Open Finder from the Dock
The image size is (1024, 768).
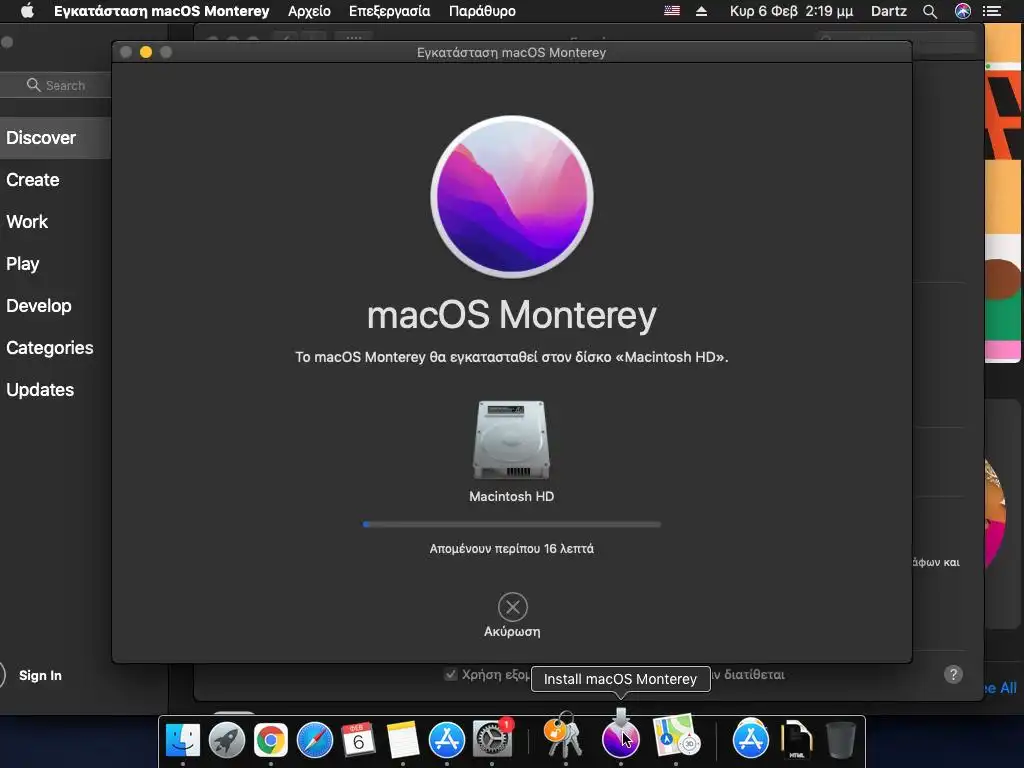pos(183,739)
